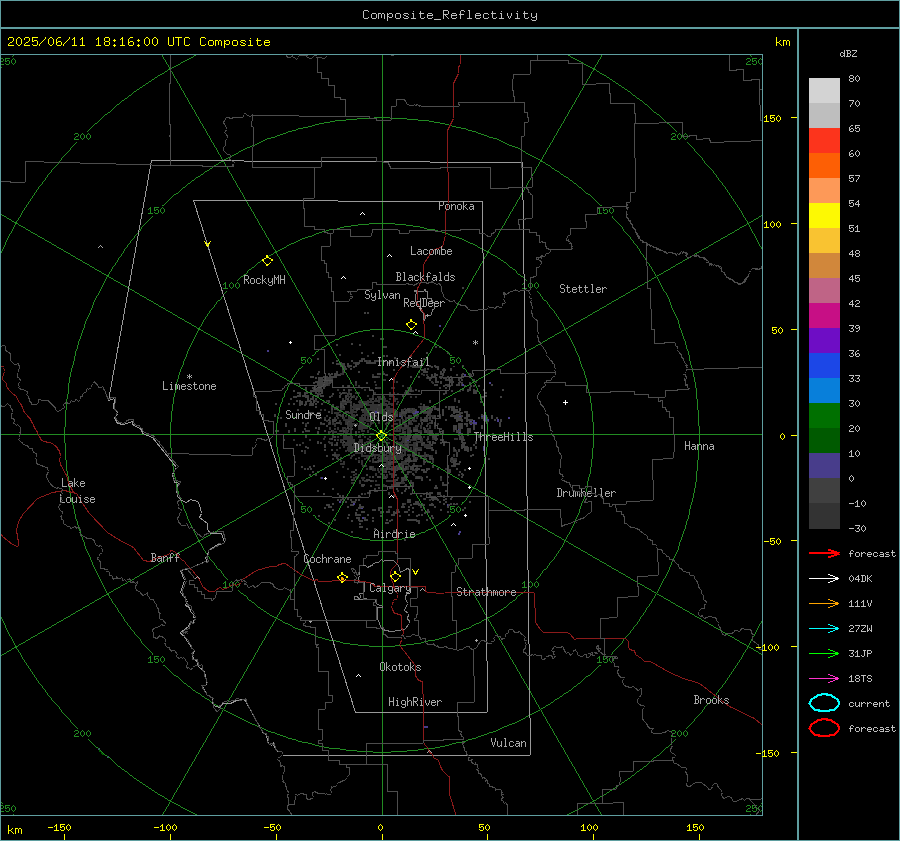Image resolution: width=900 pixels, height=841 pixels.
Task: Click the yellow diamond marker near RedDeer
Action: click(411, 325)
